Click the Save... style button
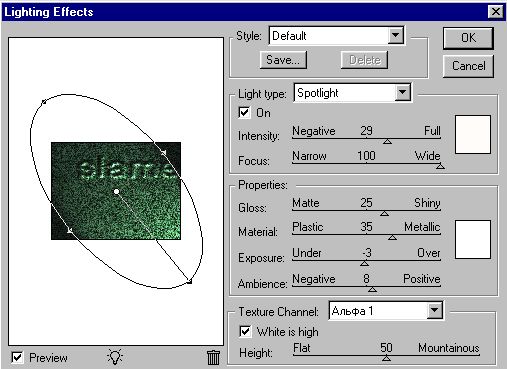The width and height of the screenshot is (507, 369). point(283,60)
